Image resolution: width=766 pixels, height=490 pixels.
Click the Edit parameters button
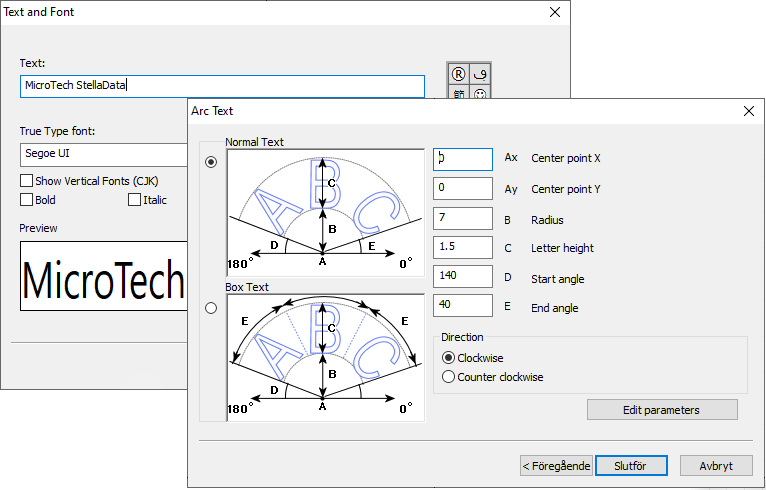(662, 409)
